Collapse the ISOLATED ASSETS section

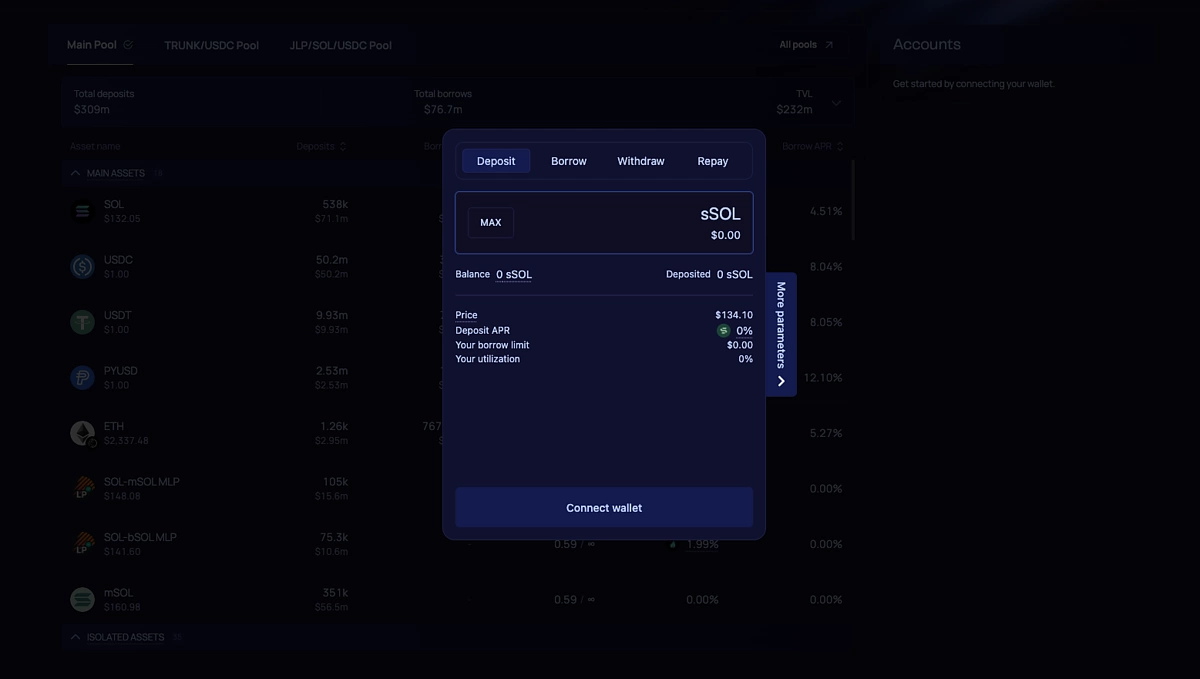pos(74,636)
